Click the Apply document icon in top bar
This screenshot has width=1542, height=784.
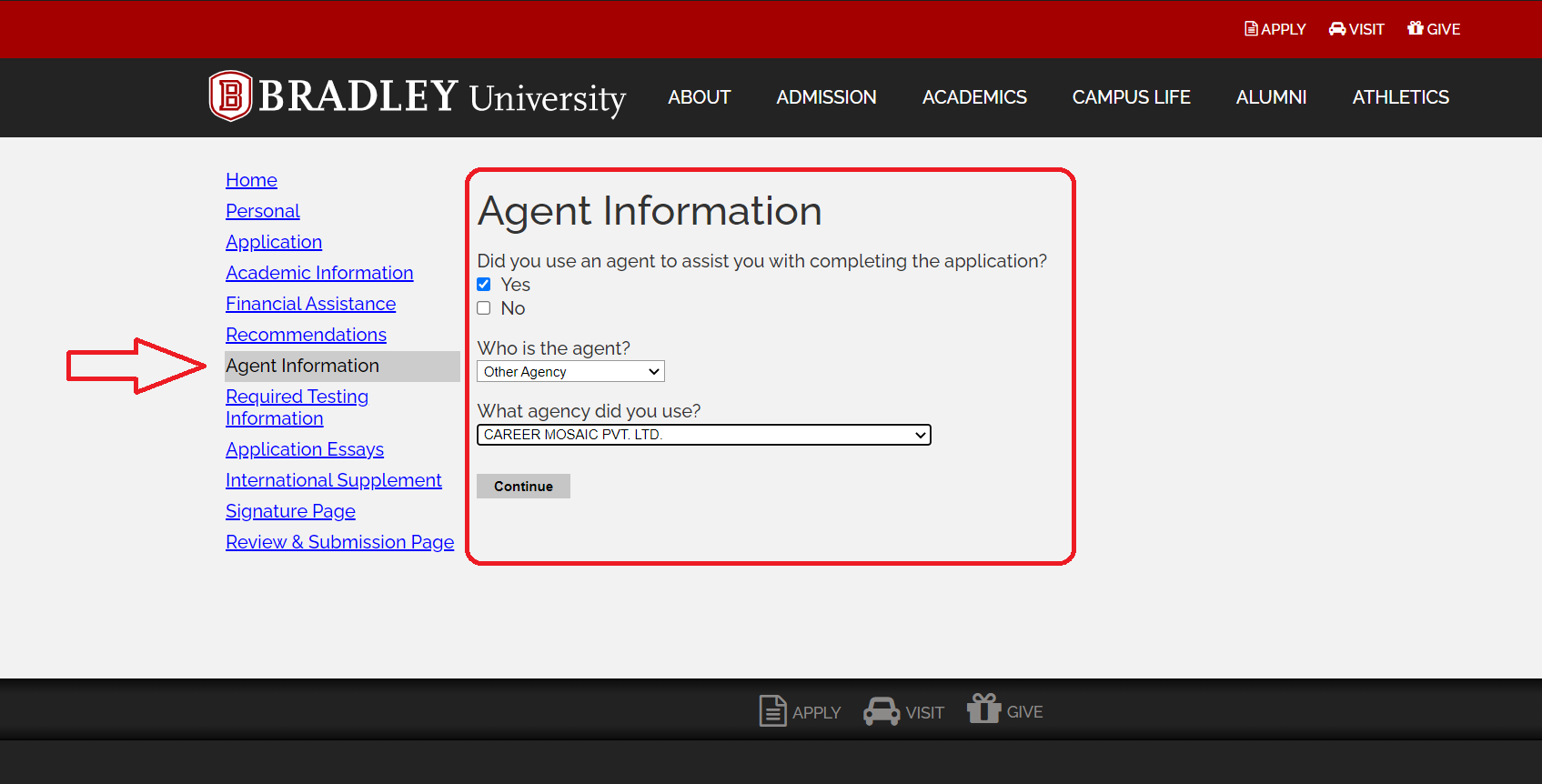point(1251,29)
